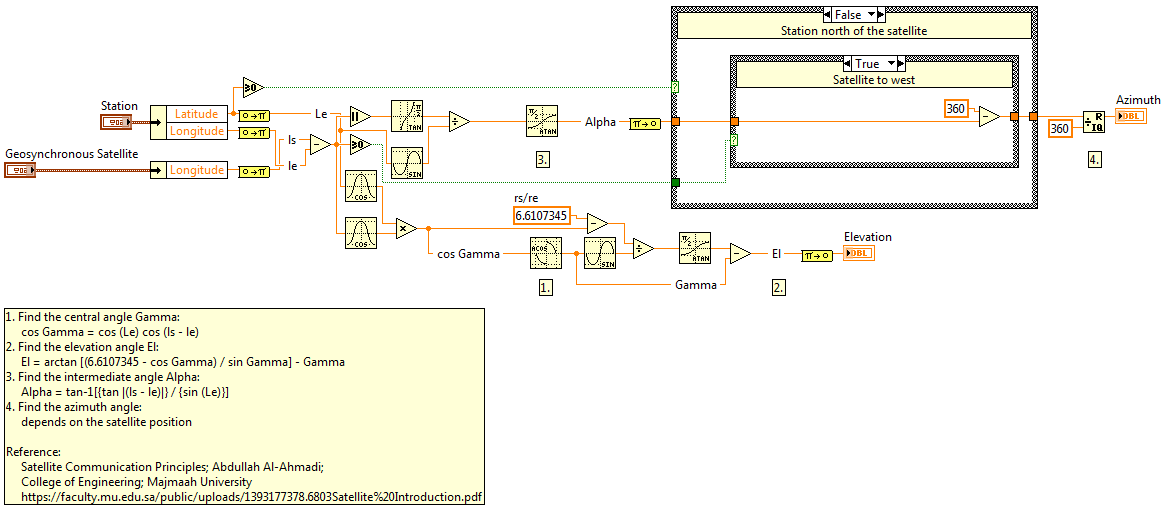The width and height of the screenshot is (1174, 508).
Task: Select the ACOS function node
Action: (x=544, y=253)
